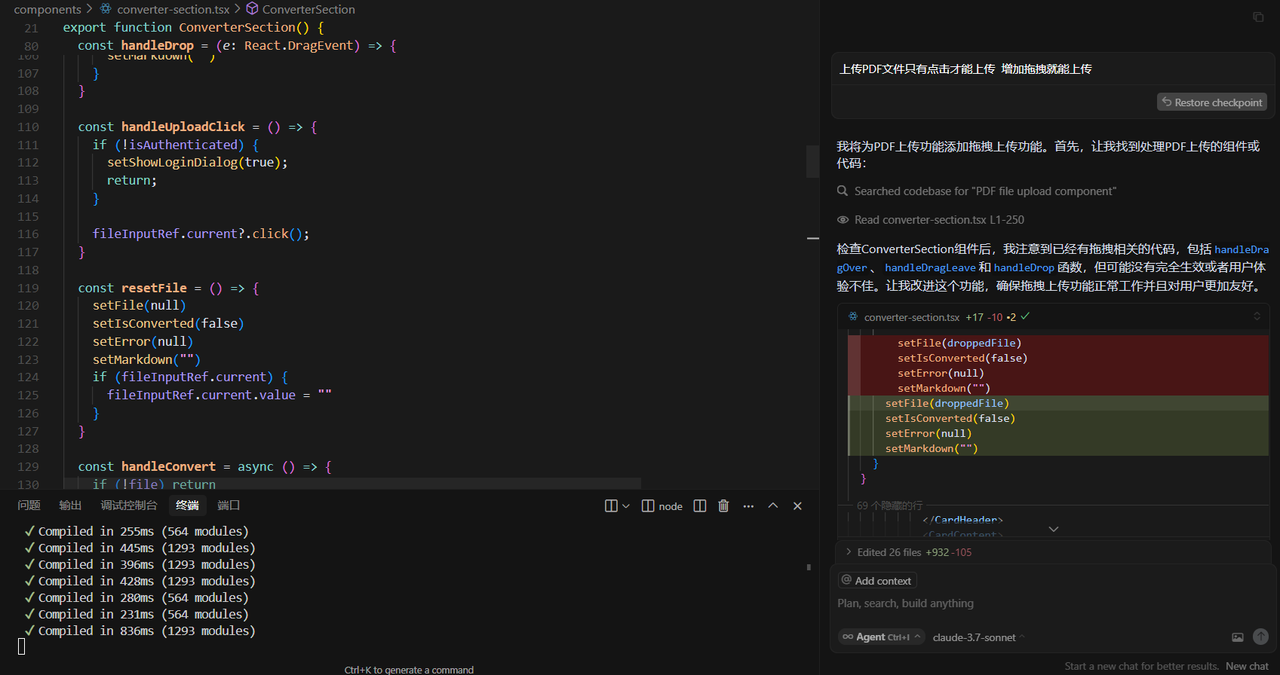Click the eye icon beside Read converter-section.tsx
This screenshot has width=1280, height=675.
click(x=843, y=220)
